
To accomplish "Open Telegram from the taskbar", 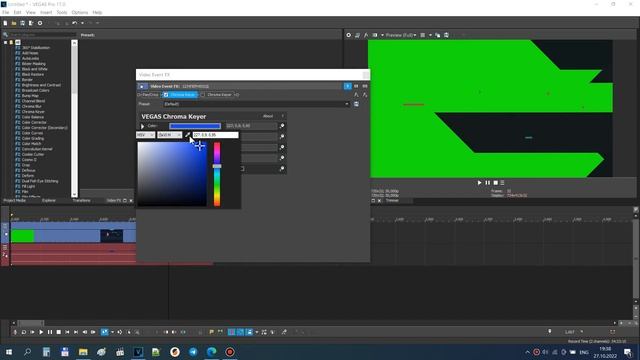I will pos(193,352).
